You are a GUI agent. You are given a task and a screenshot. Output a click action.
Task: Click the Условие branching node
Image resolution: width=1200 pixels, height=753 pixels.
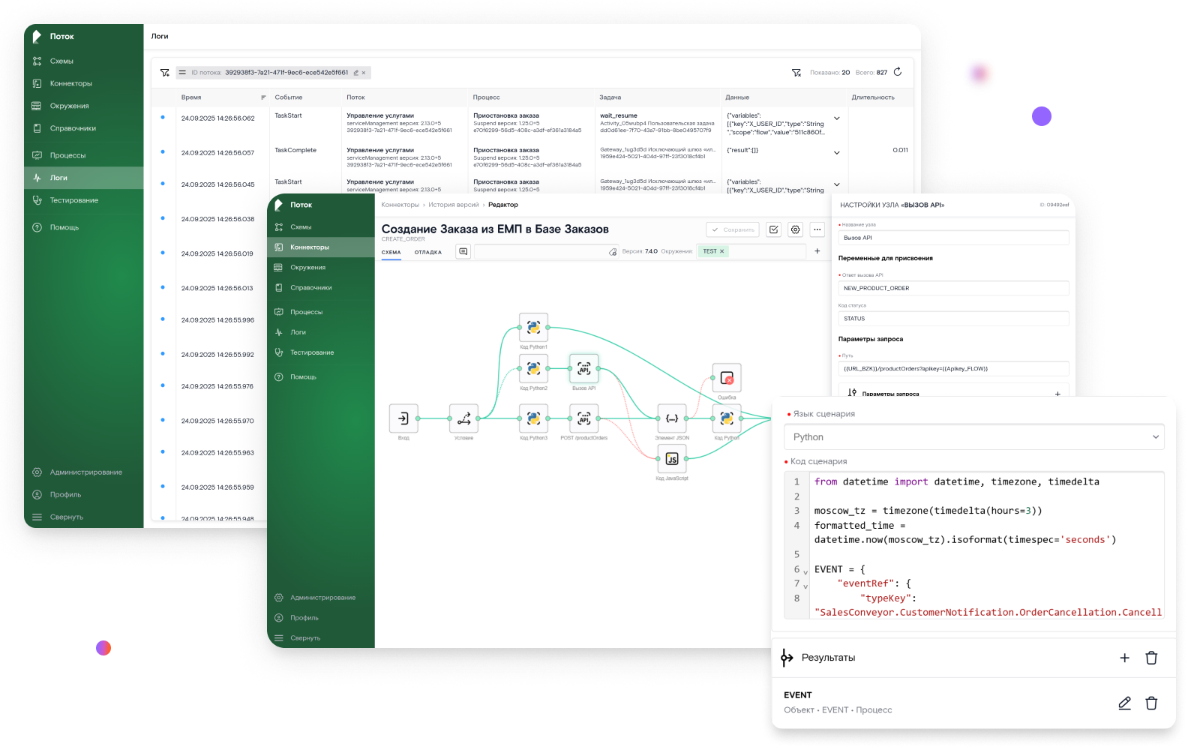(x=463, y=419)
